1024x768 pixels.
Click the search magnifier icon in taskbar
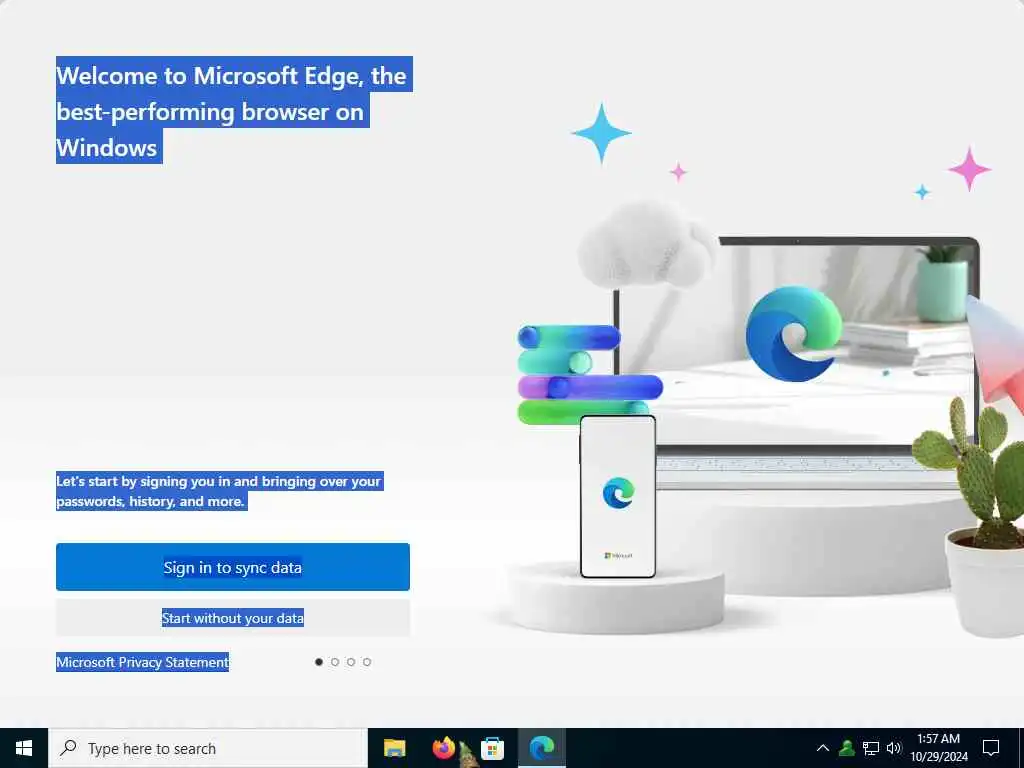pyautogui.click(x=68, y=748)
